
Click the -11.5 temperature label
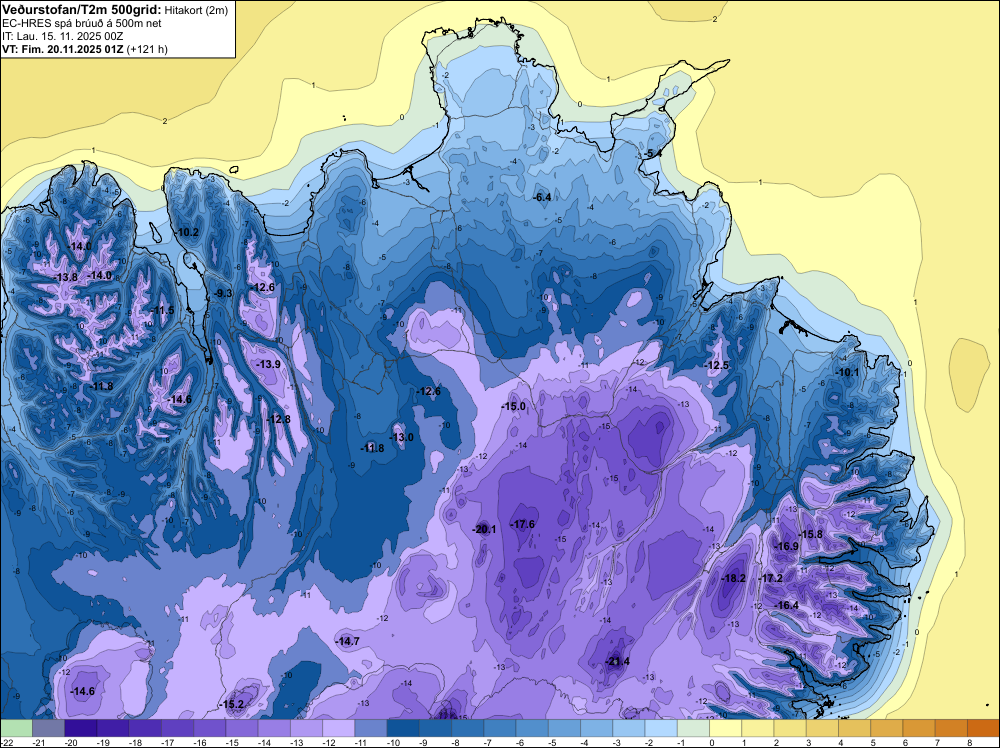coord(162,311)
